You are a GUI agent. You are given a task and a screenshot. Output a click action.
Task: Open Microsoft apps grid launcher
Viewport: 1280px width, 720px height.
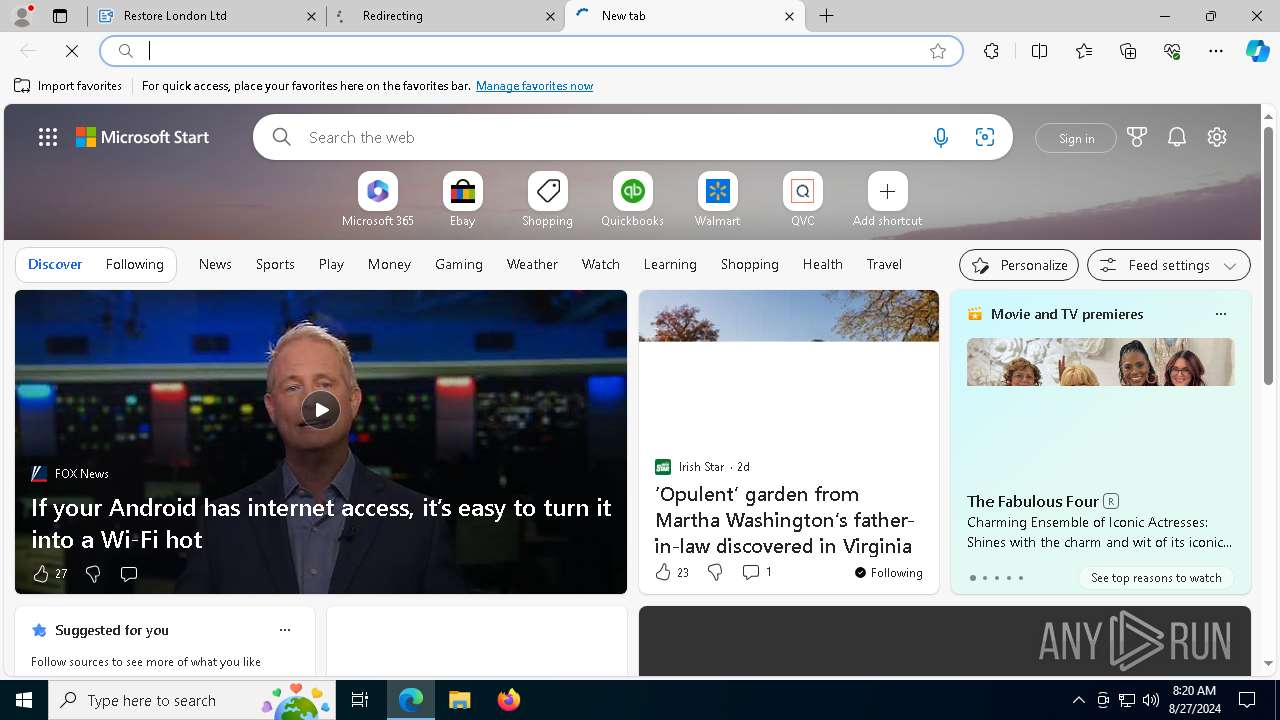(x=48, y=138)
